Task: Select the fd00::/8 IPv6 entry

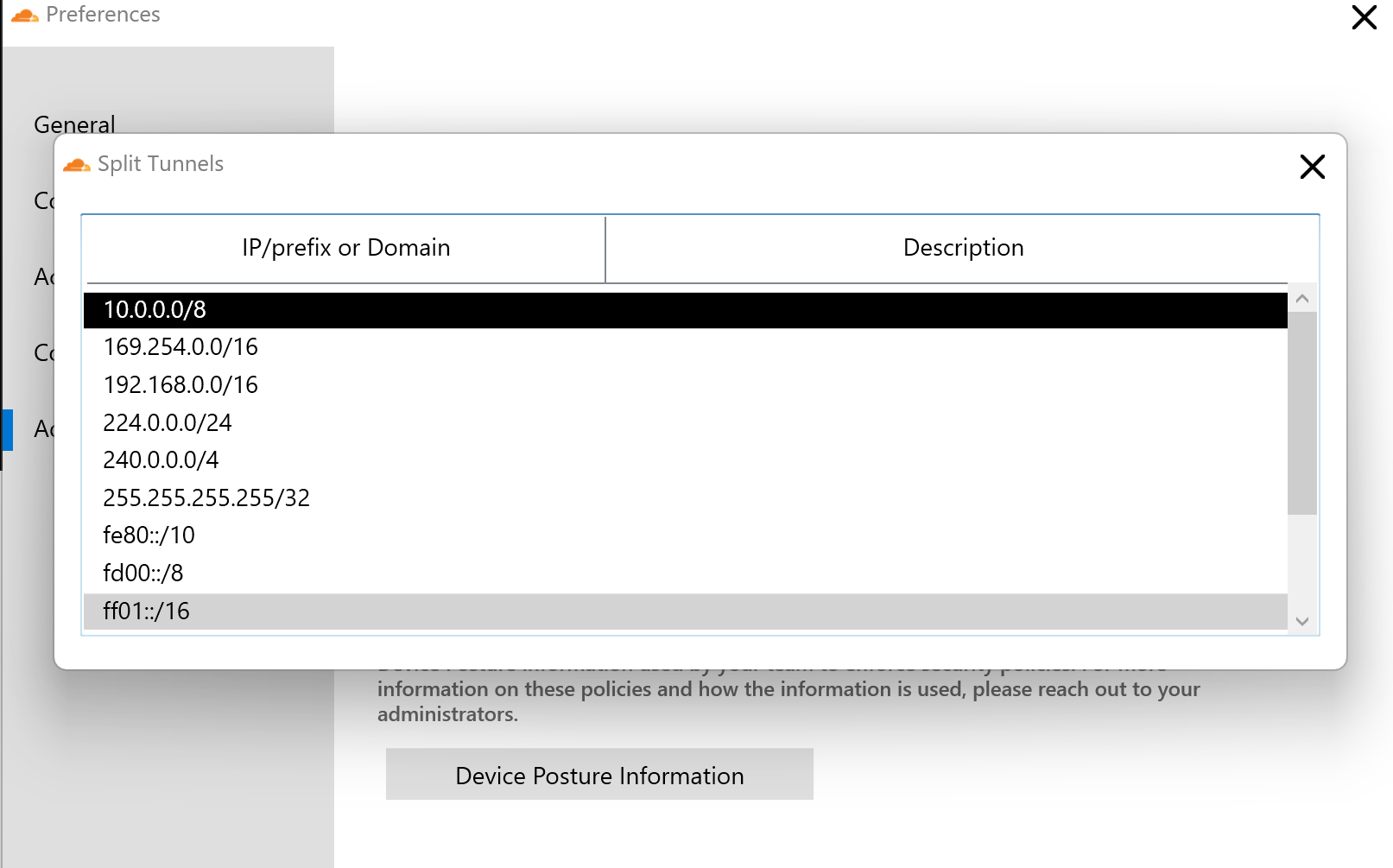Action: (x=345, y=573)
